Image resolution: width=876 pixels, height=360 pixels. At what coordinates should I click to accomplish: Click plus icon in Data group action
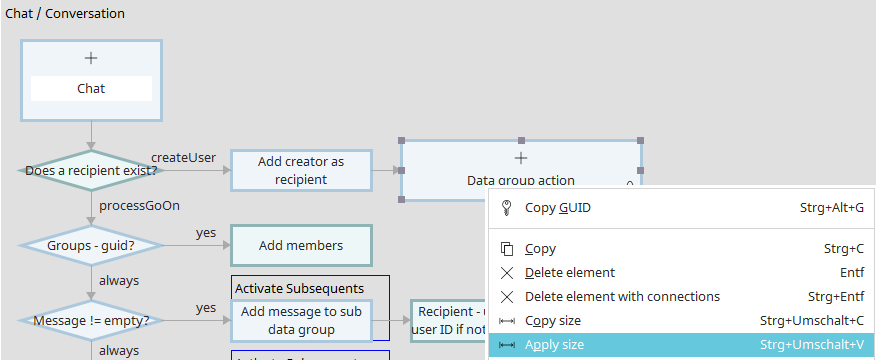coord(521,158)
